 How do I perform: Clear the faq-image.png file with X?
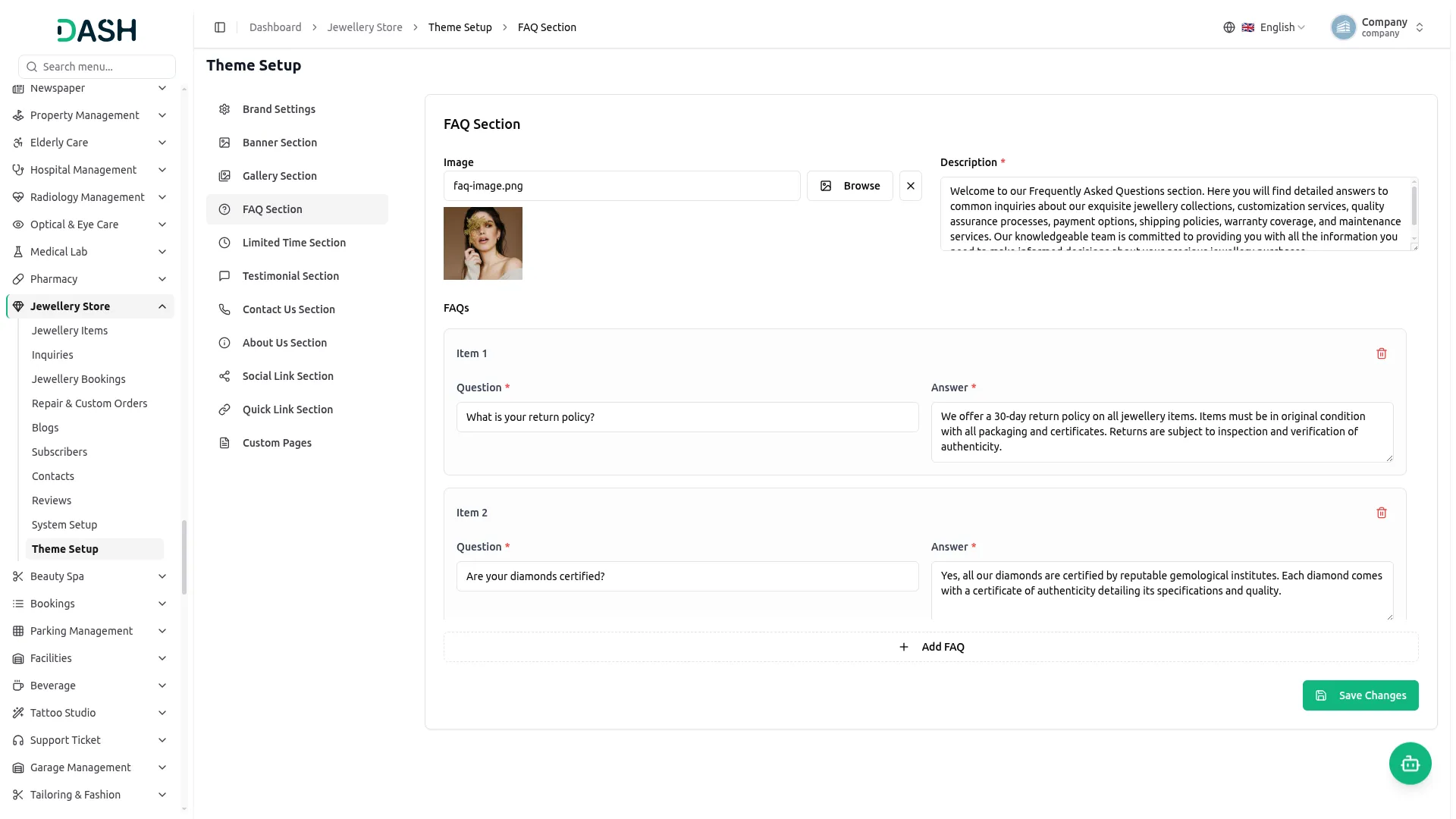[x=911, y=186]
